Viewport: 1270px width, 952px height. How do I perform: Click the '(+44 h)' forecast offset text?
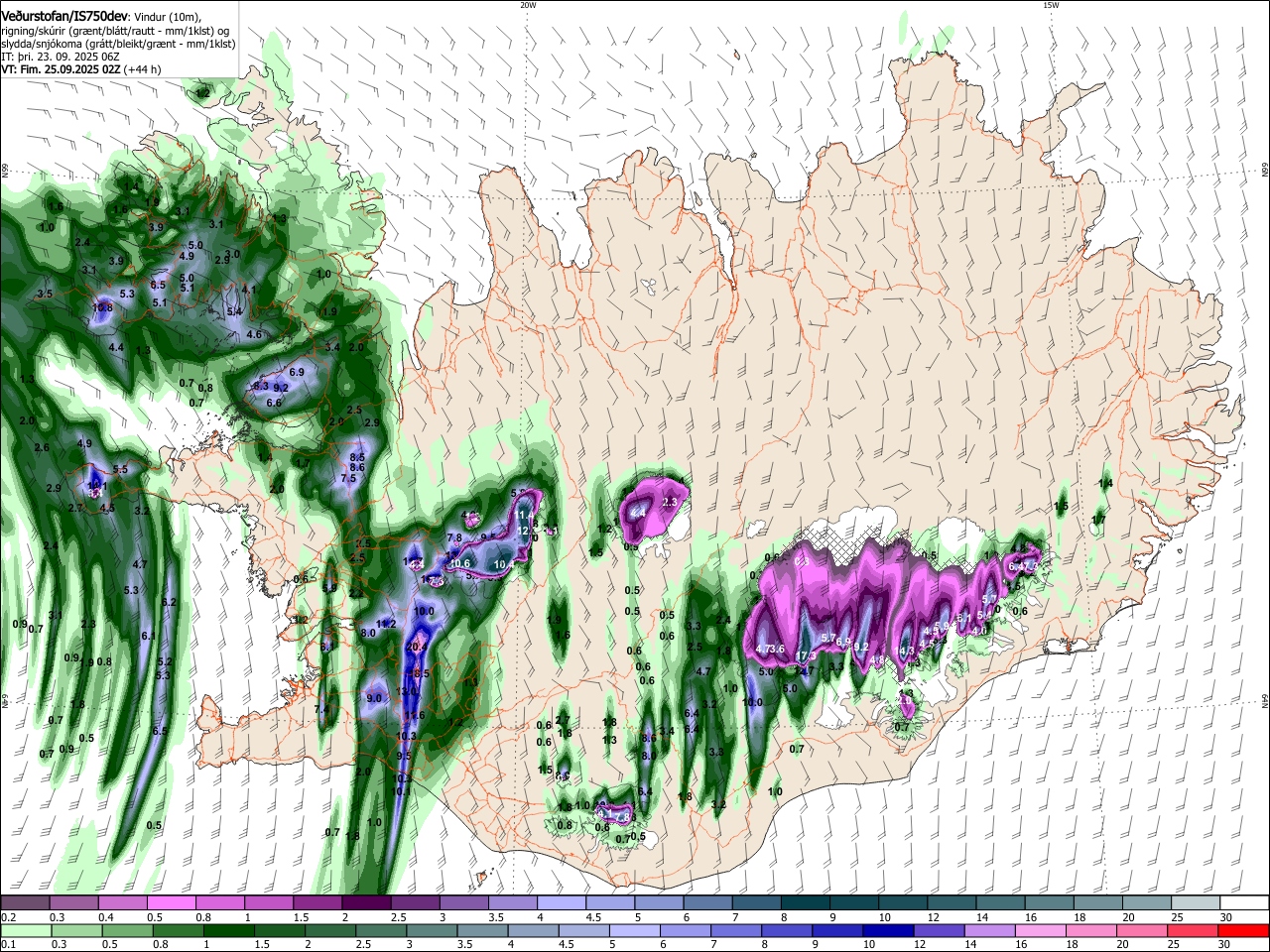tap(142, 70)
